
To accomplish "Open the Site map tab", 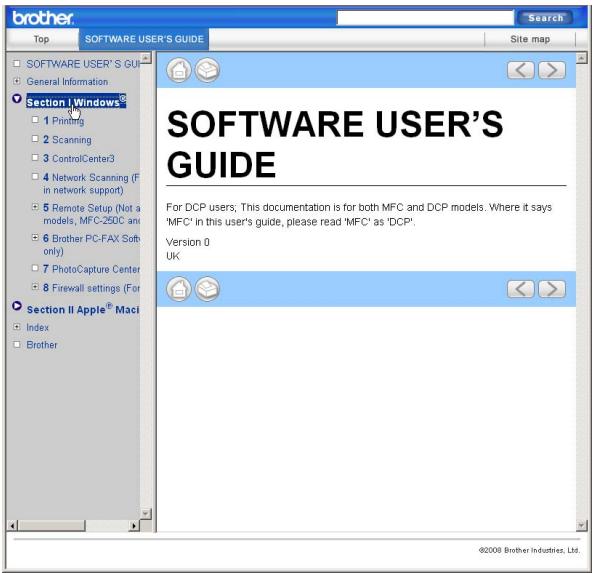I will [x=530, y=39].
